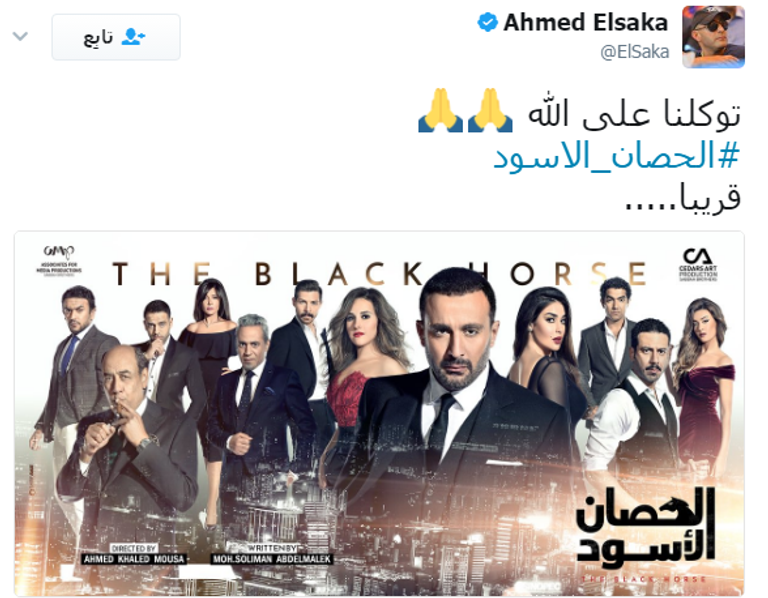The height and width of the screenshot is (598, 768).
Task: Click the AMP media production logo
Action: (x=59, y=260)
